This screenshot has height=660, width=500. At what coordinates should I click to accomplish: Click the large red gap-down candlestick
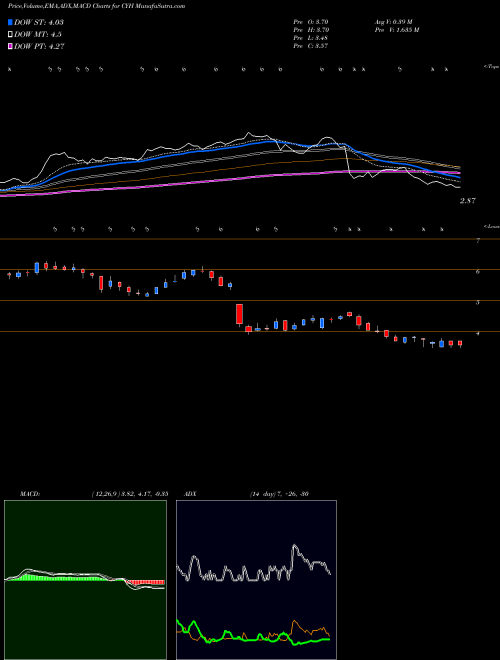pyautogui.click(x=239, y=314)
